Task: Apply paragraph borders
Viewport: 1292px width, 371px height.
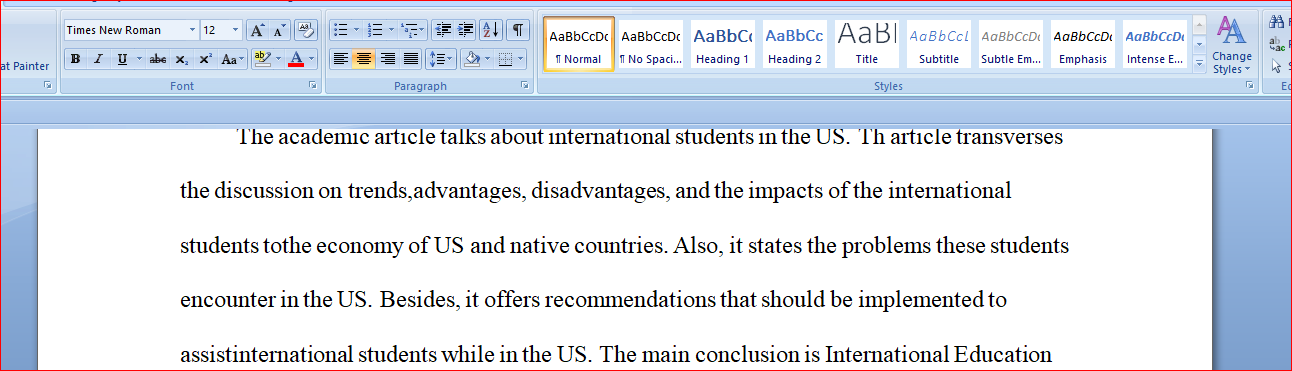Action: 506,59
